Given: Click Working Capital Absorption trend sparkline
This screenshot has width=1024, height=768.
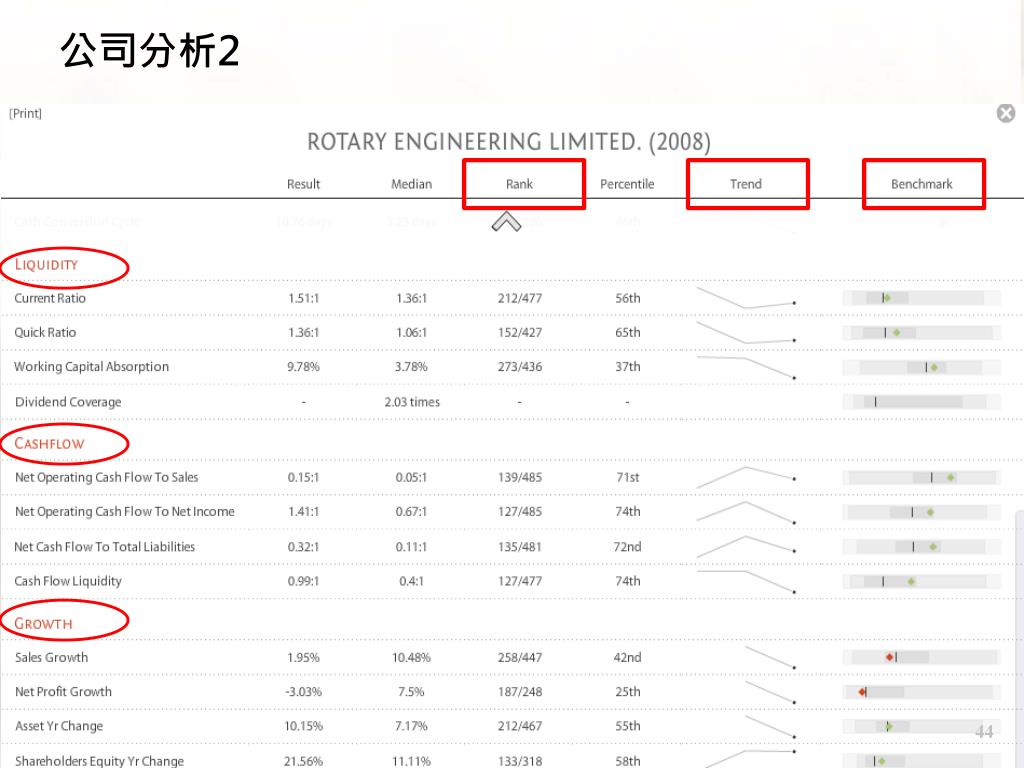Looking at the screenshot, I should click(x=746, y=367).
